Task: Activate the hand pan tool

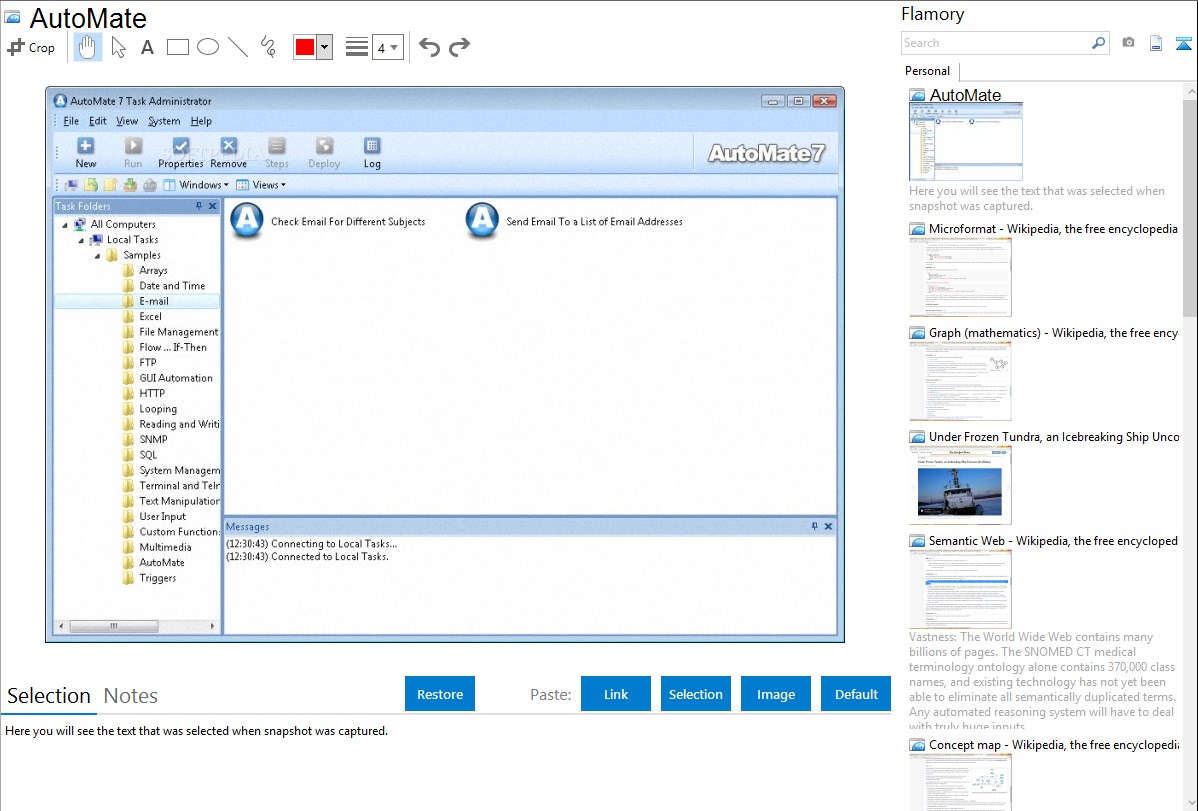Action: pyautogui.click(x=87, y=47)
